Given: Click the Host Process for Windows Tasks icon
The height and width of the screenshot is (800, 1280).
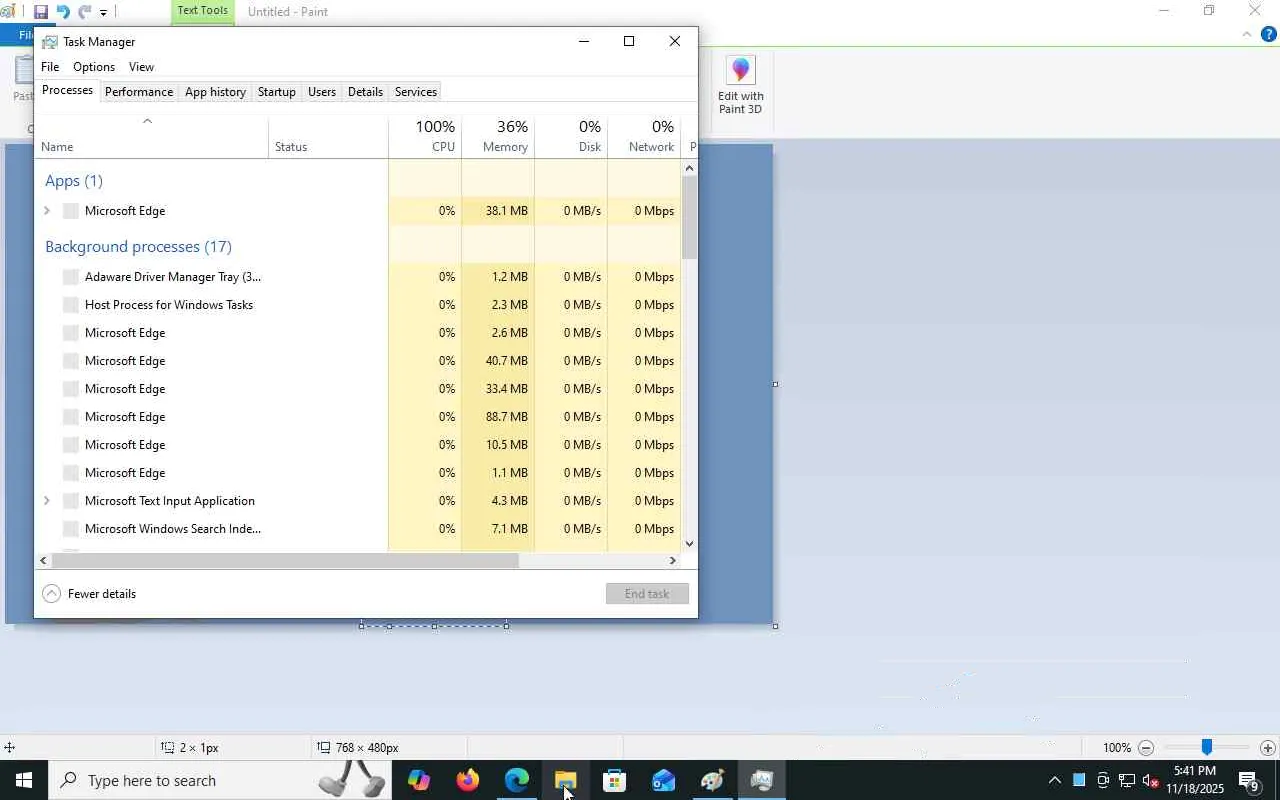Looking at the screenshot, I should click(71, 305).
